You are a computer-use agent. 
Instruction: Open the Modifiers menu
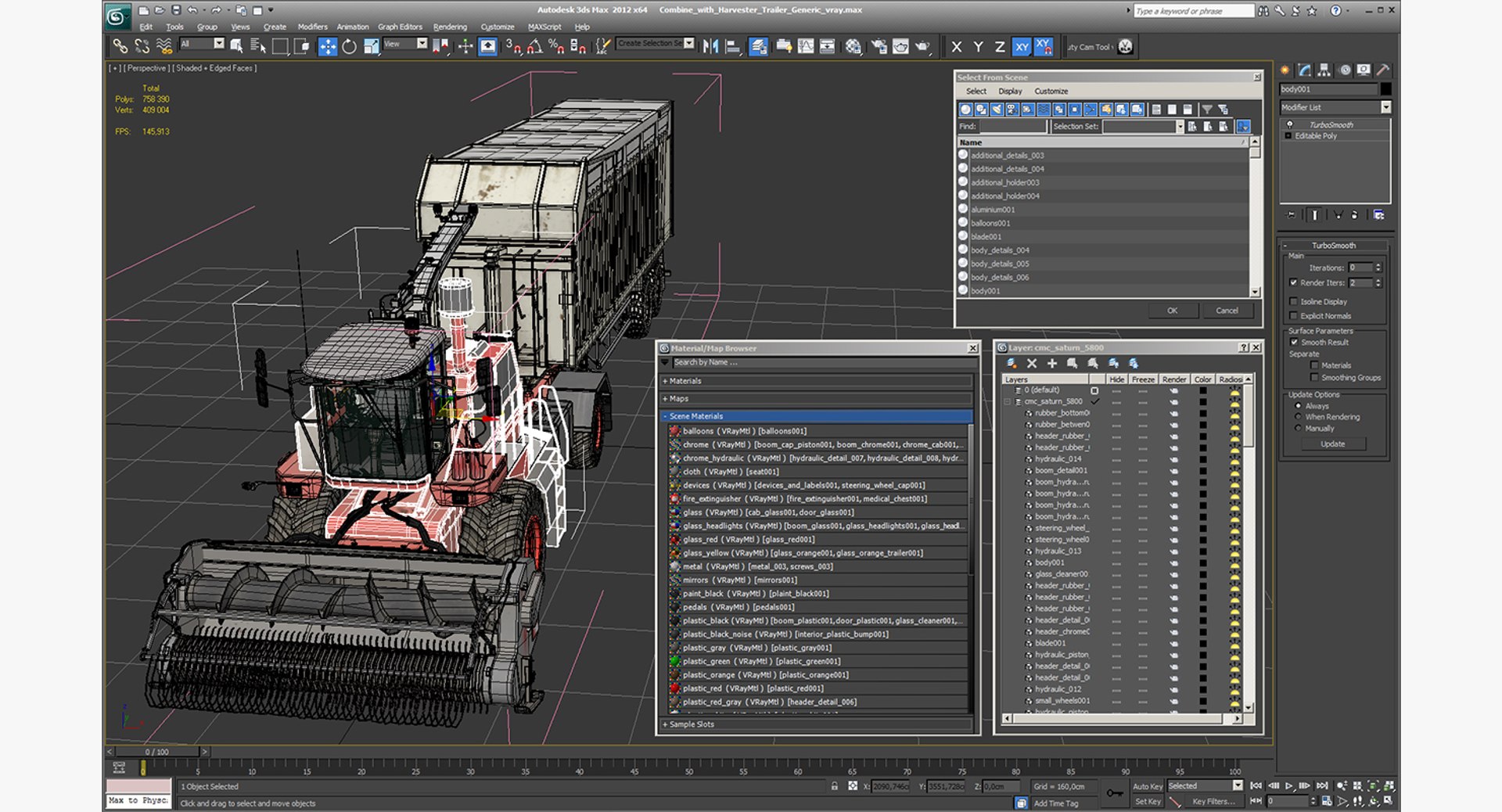point(312,27)
